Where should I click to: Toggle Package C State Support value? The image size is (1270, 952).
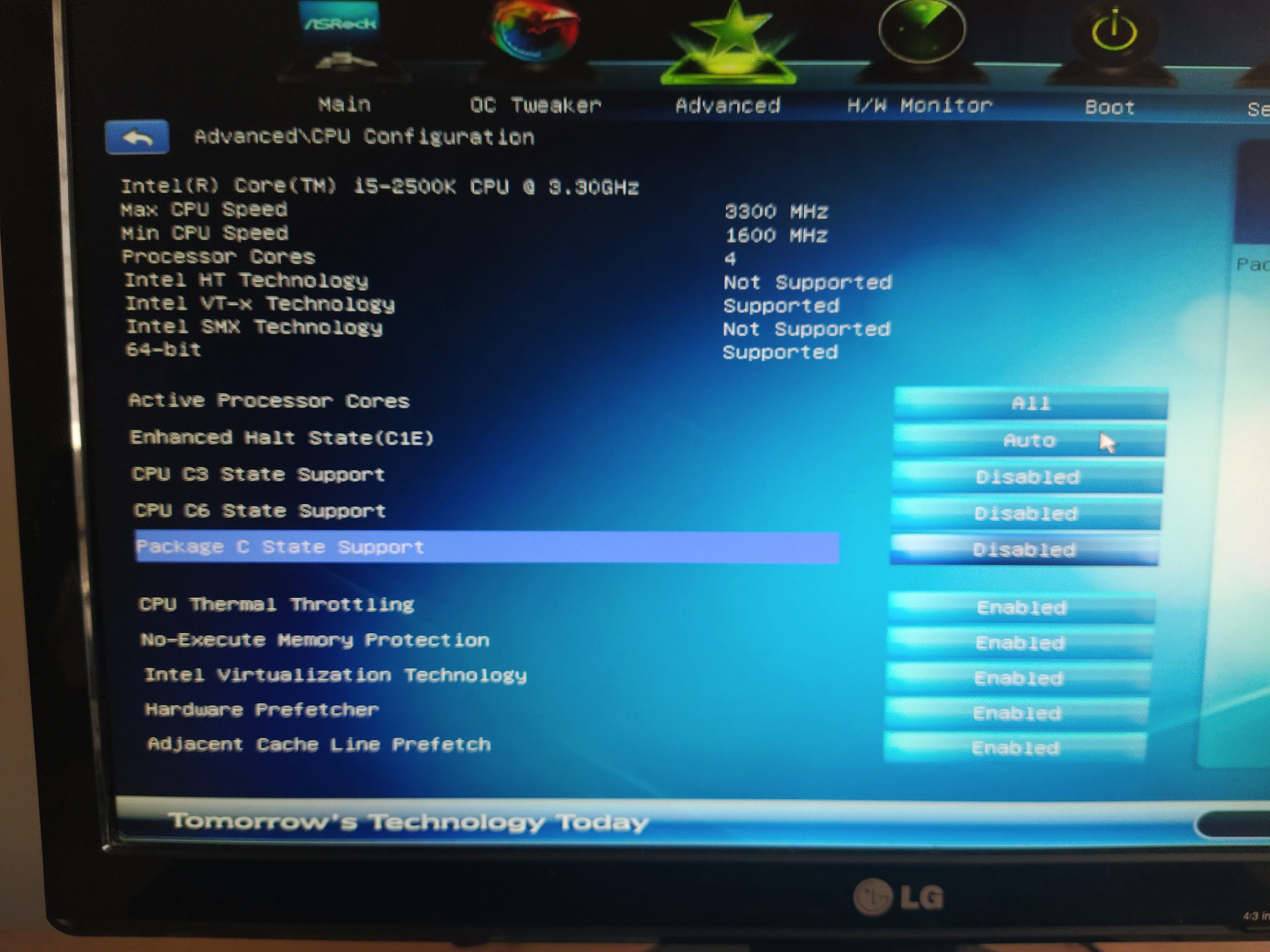point(1024,550)
